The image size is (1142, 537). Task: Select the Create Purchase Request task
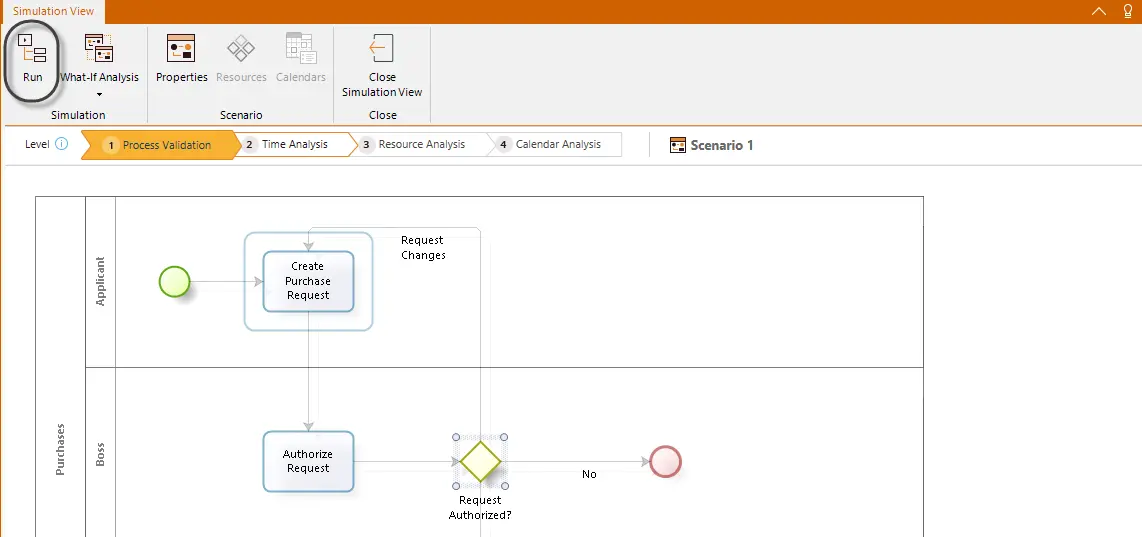[x=308, y=281]
